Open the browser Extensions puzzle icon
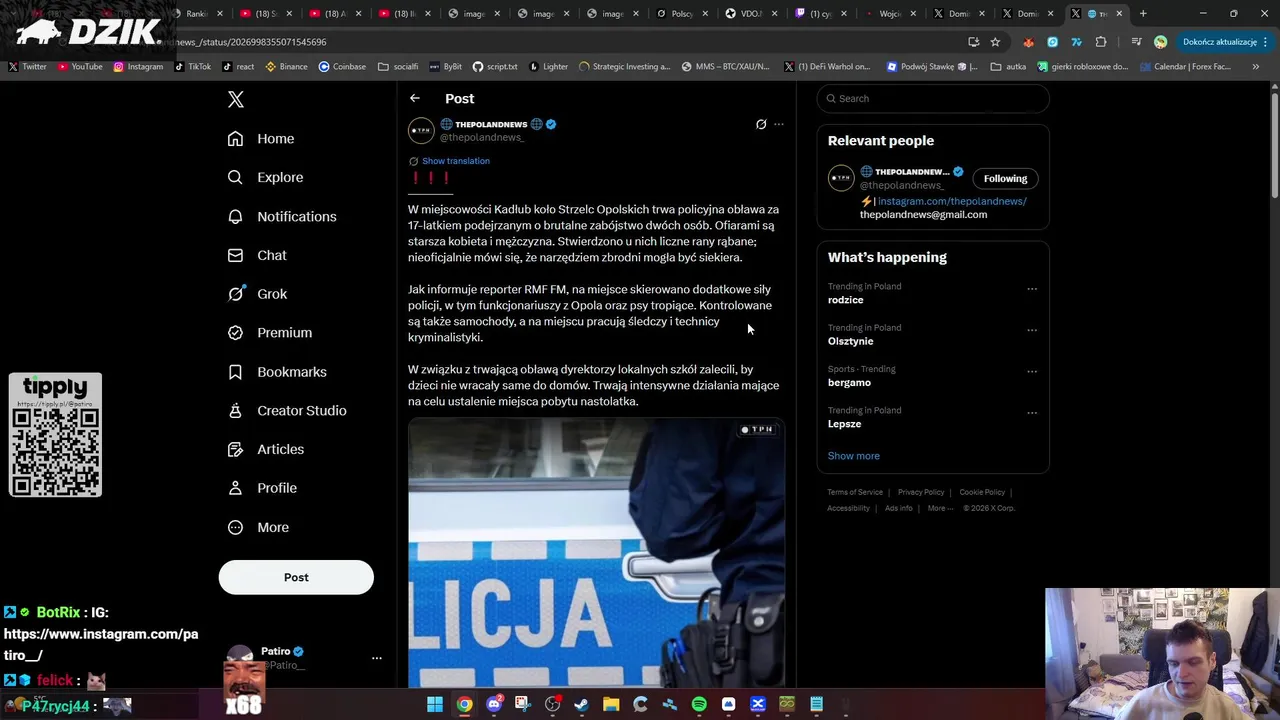The image size is (1280, 720). tap(1101, 42)
